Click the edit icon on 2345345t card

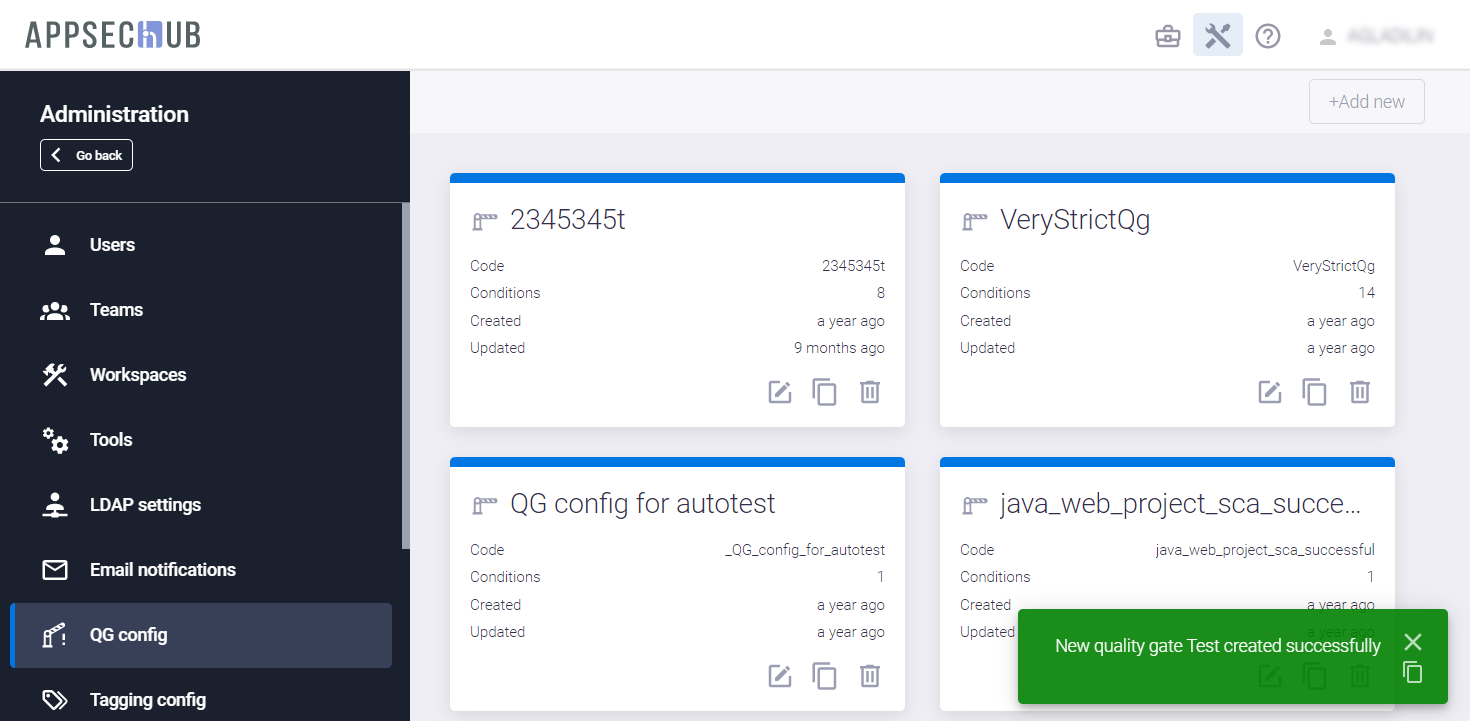tap(780, 392)
